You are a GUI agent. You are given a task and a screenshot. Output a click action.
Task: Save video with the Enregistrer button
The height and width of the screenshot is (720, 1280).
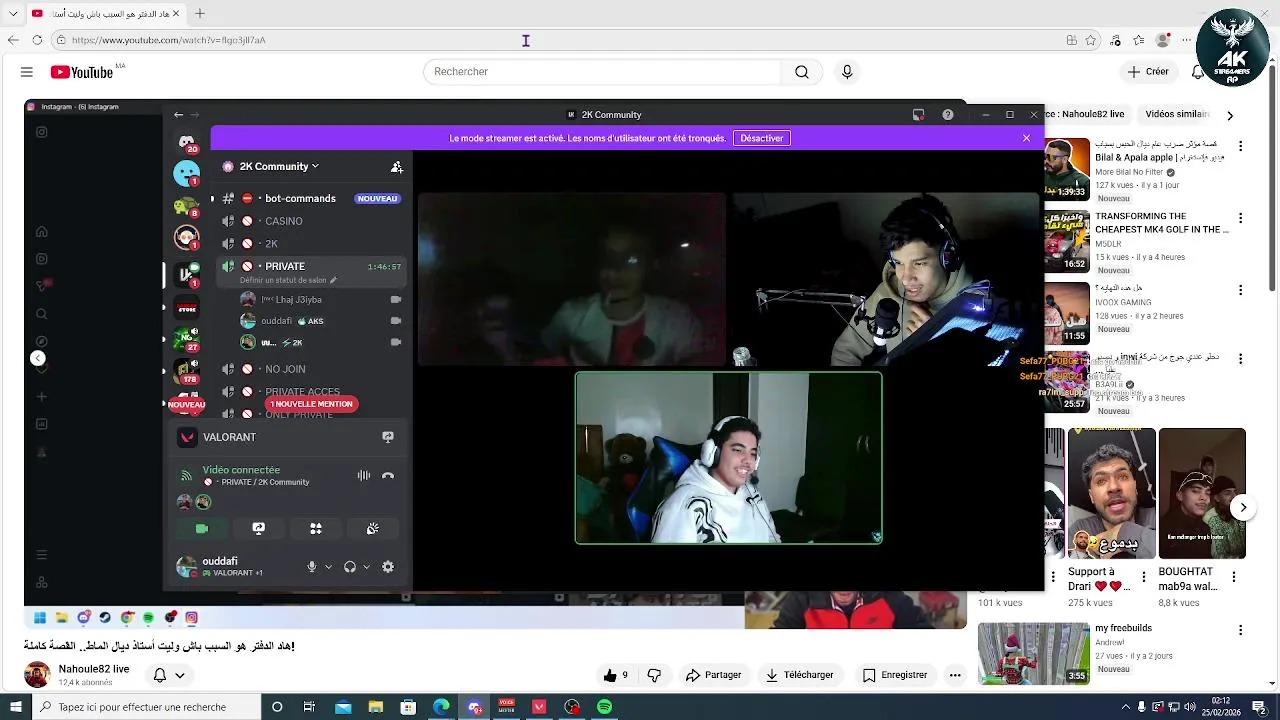(895, 675)
